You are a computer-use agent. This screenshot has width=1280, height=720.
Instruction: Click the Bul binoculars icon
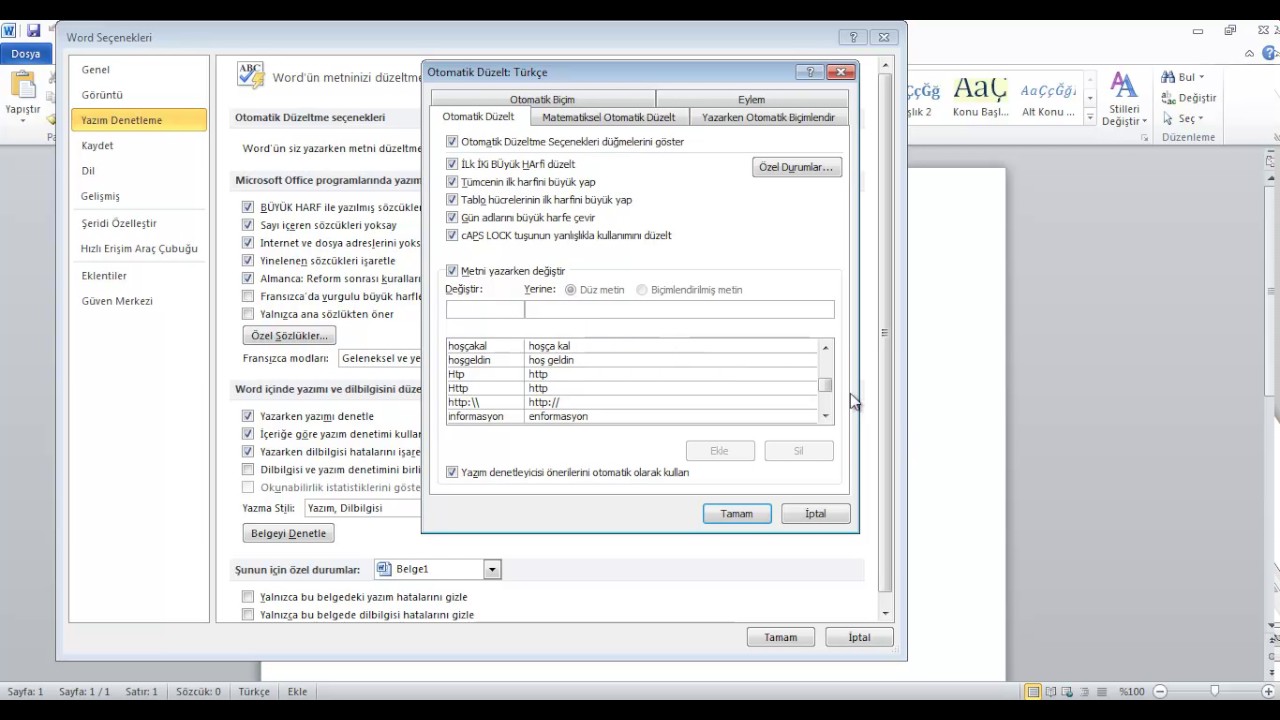1168,77
